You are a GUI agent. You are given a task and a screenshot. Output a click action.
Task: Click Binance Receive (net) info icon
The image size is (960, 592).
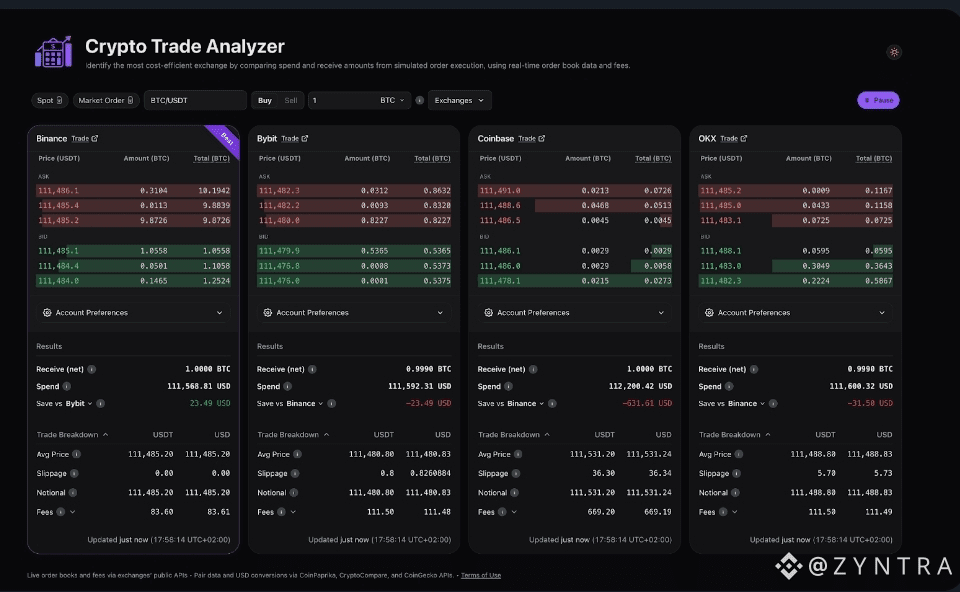click(91, 369)
